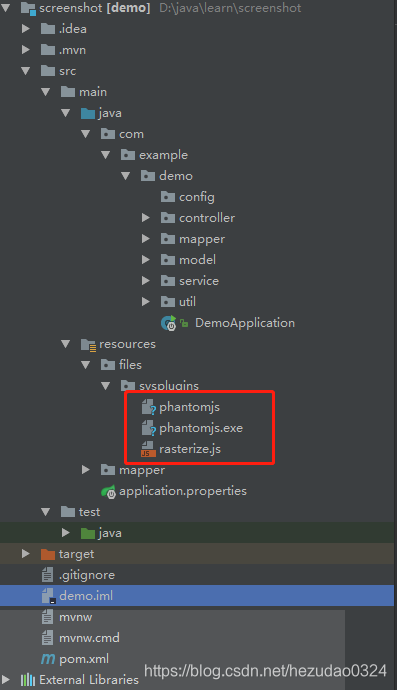Image resolution: width=397 pixels, height=690 pixels.
Task: Select the DemoApplication class name
Action: click(245, 323)
